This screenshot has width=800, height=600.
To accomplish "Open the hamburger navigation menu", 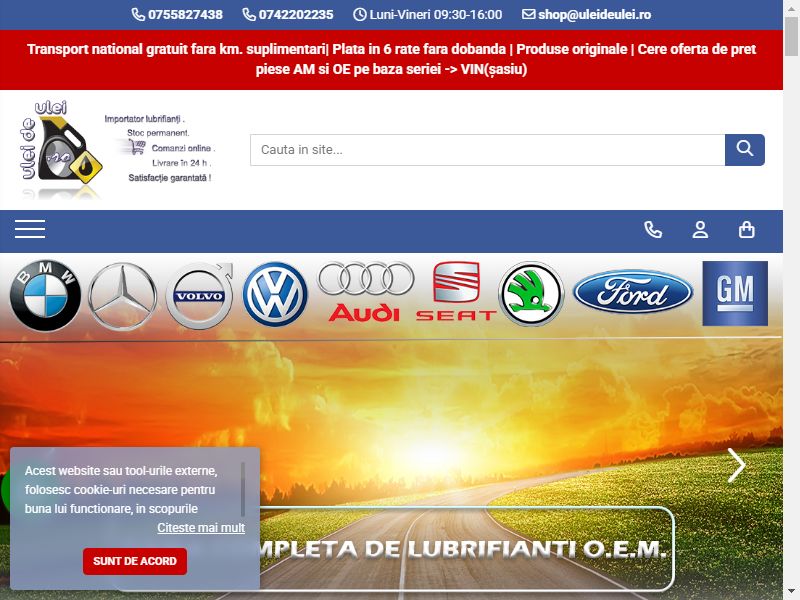I will [x=30, y=229].
